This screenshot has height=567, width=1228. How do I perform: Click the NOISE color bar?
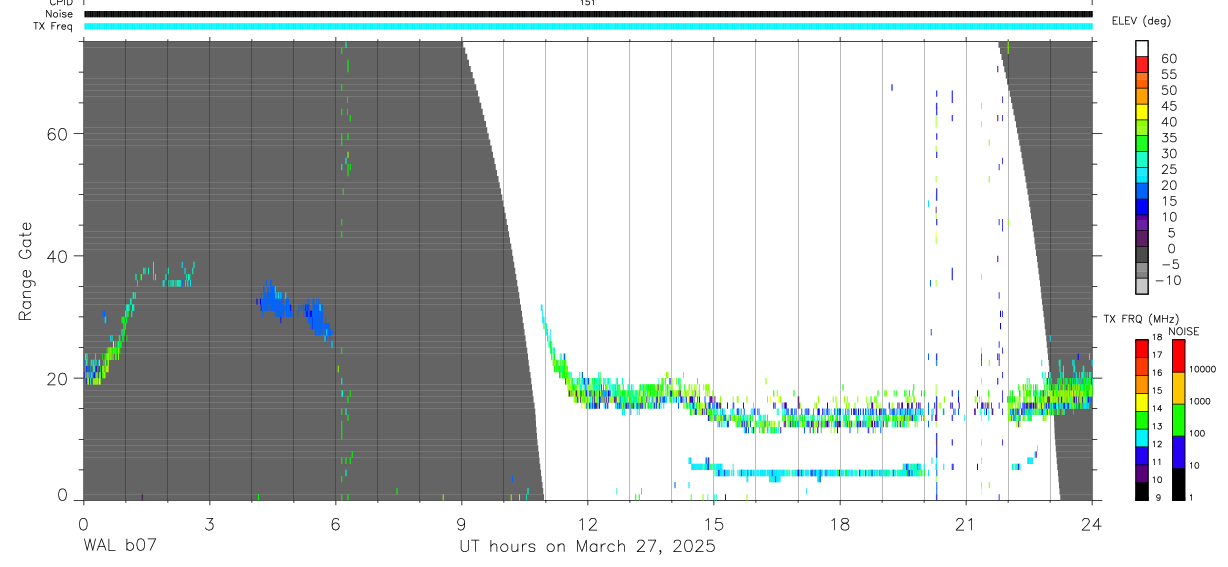(x=1180, y=419)
